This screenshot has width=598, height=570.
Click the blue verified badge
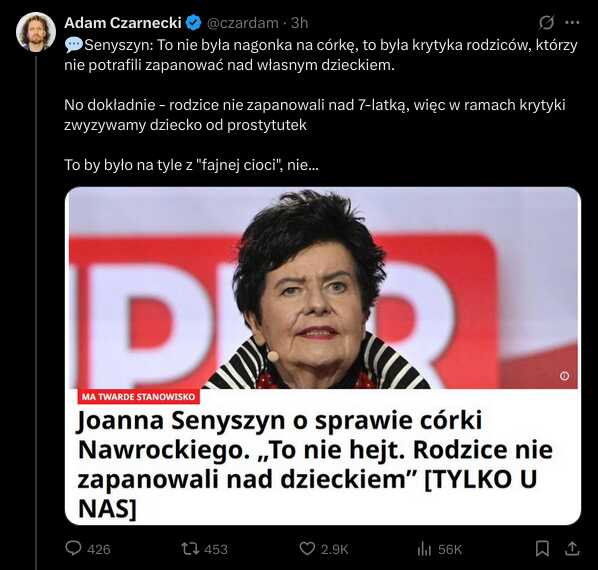[194, 23]
